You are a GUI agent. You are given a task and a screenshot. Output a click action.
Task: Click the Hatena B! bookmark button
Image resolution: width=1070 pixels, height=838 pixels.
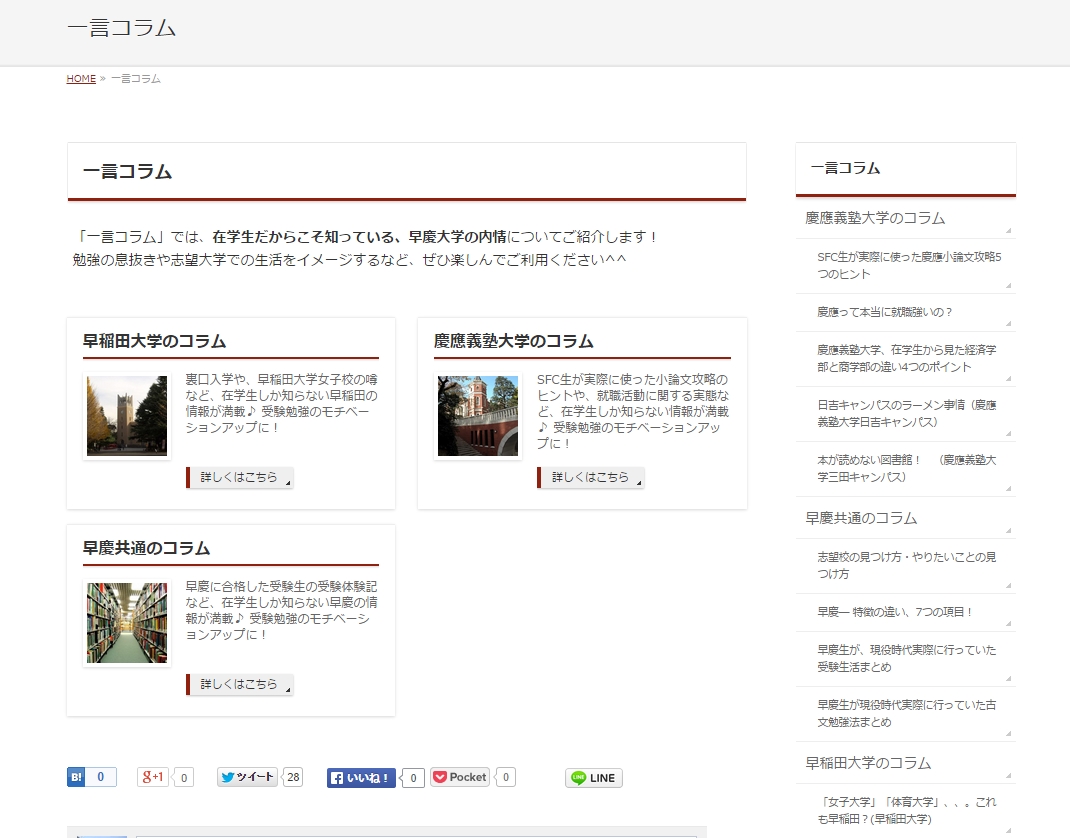76,777
